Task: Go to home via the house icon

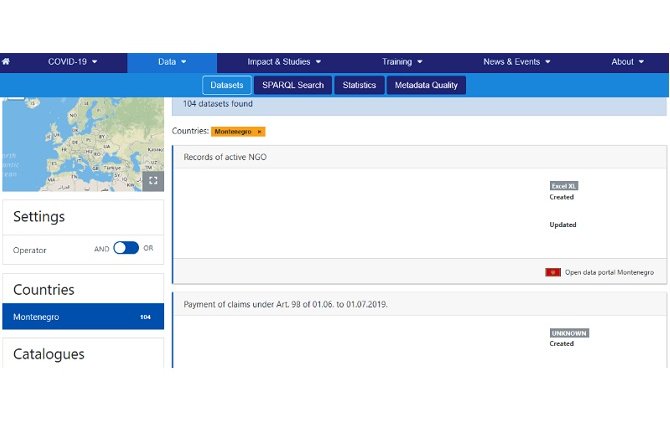Action: click(6, 62)
